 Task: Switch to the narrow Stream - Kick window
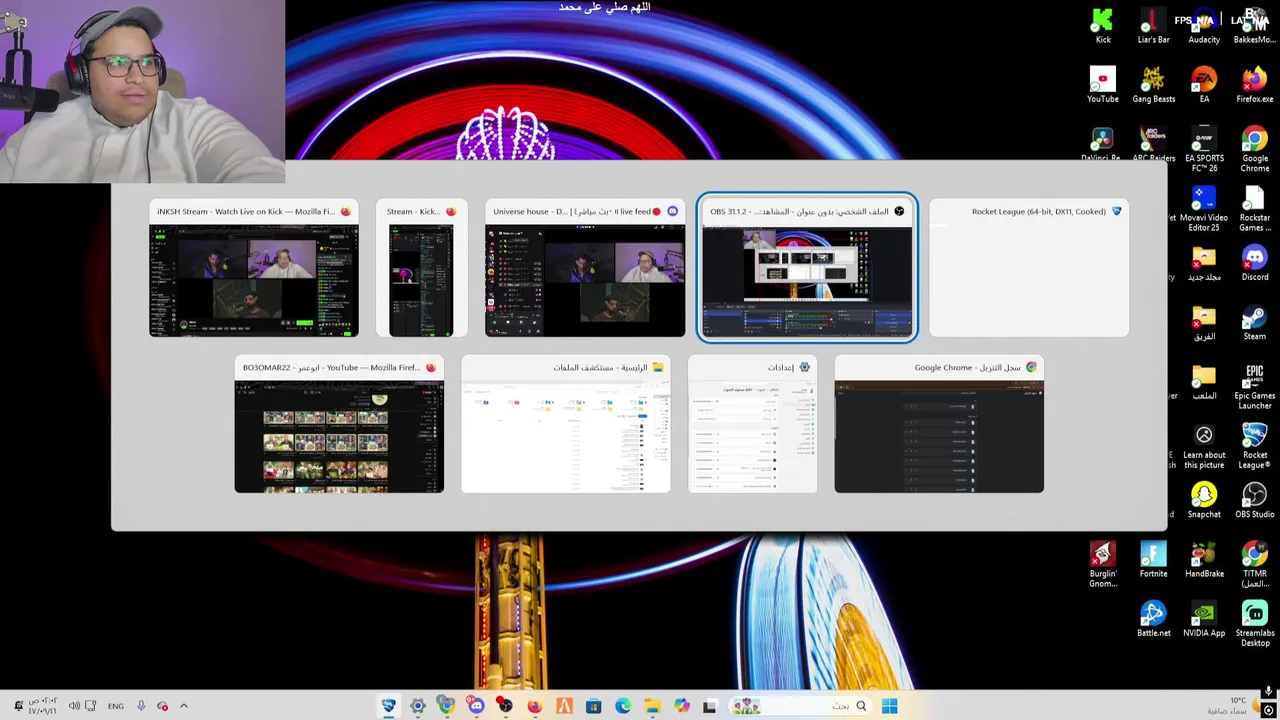pyautogui.click(x=421, y=269)
